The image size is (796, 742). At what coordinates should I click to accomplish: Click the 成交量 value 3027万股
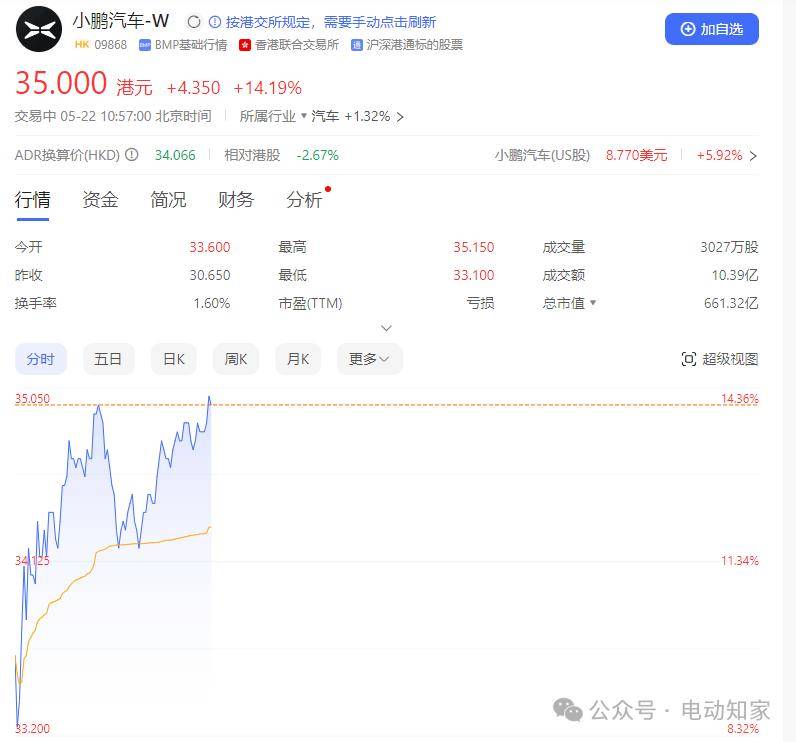tap(729, 247)
